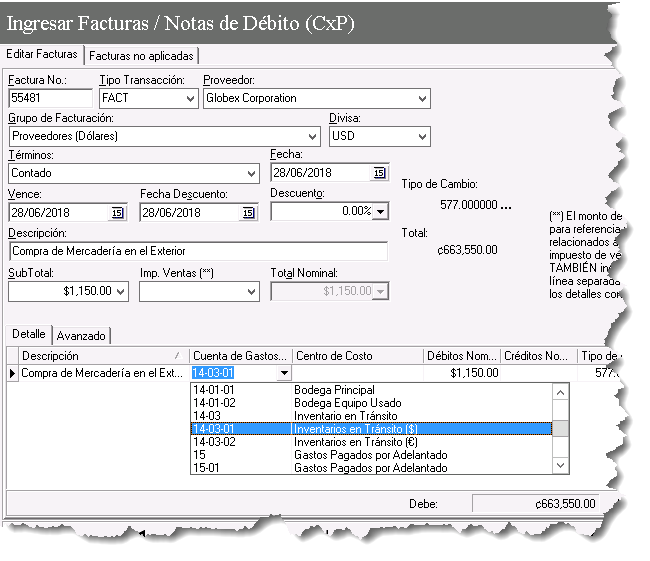Open the disabled Total Nominal dropdown arrow
Screen dimensions: 650x561
tap(380, 291)
